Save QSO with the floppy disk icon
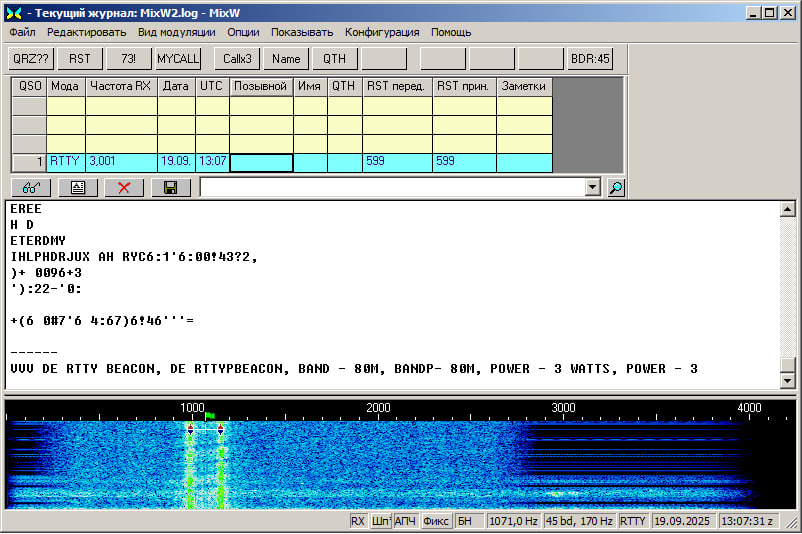This screenshot has width=802, height=534. [x=171, y=188]
